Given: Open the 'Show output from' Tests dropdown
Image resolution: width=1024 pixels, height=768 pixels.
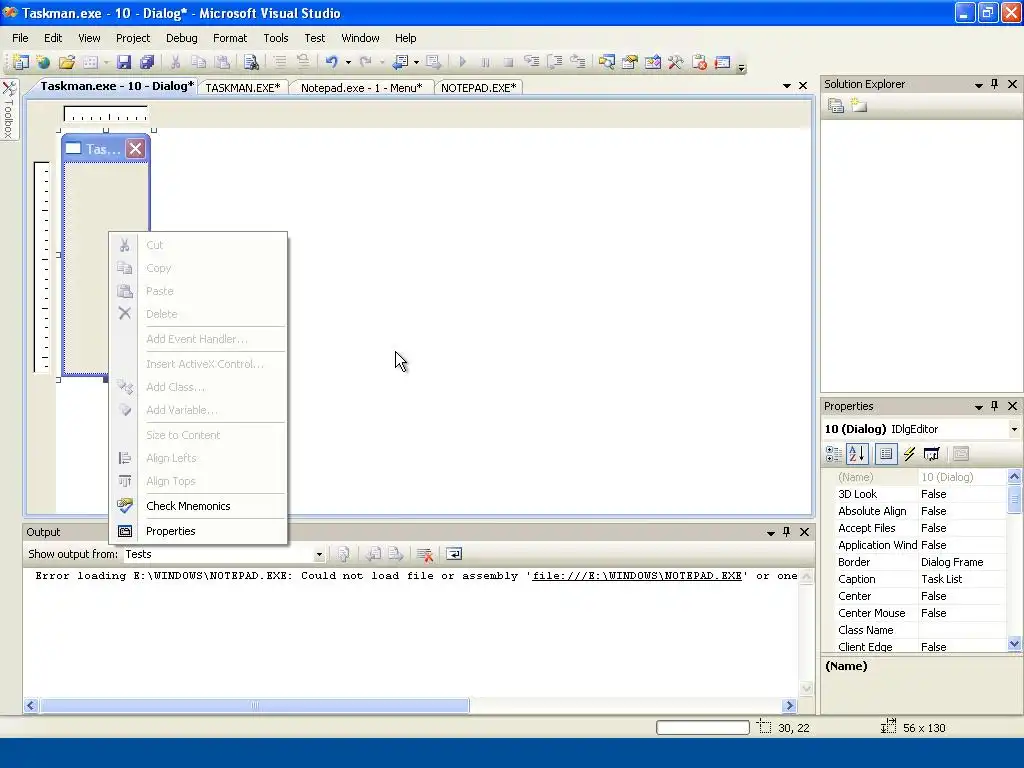Looking at the screenshot, I should tap(319, 554).
